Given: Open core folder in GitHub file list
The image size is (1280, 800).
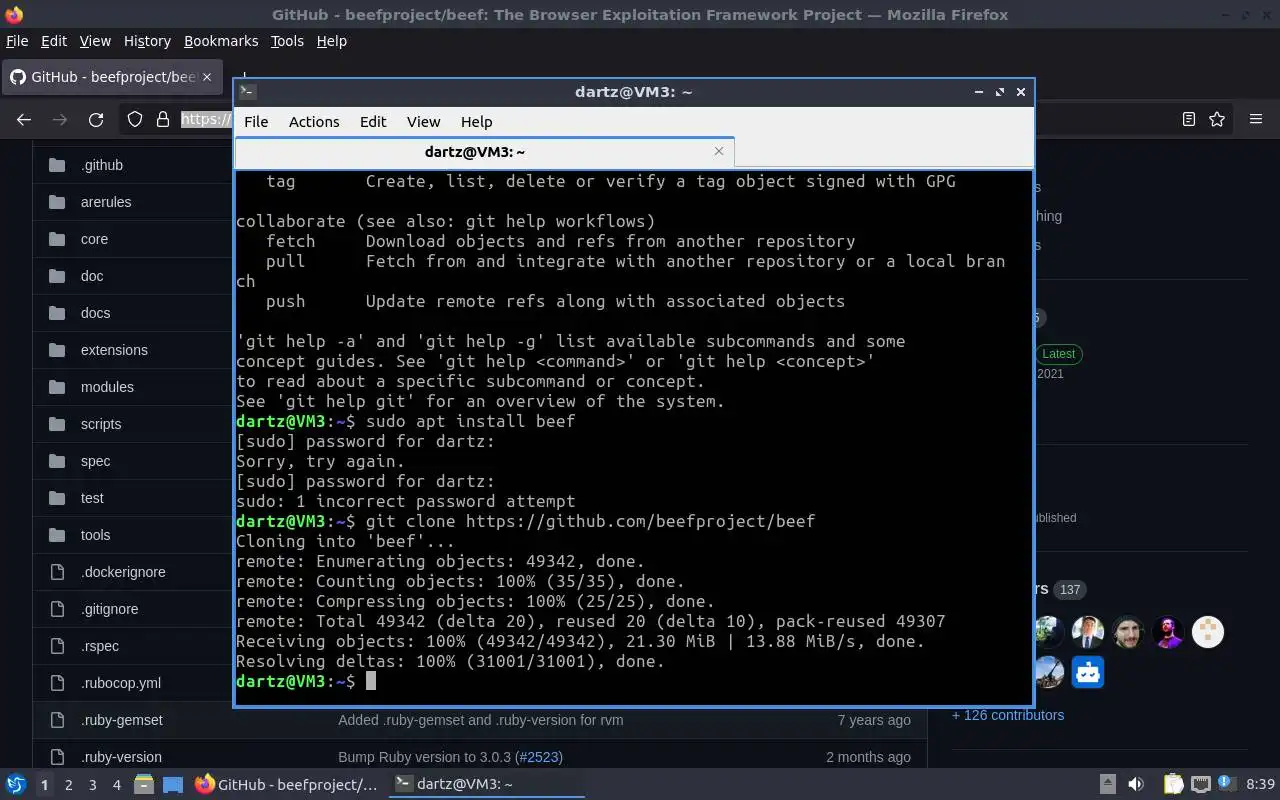Looking at the screenshot, I should tap(94, 239).
